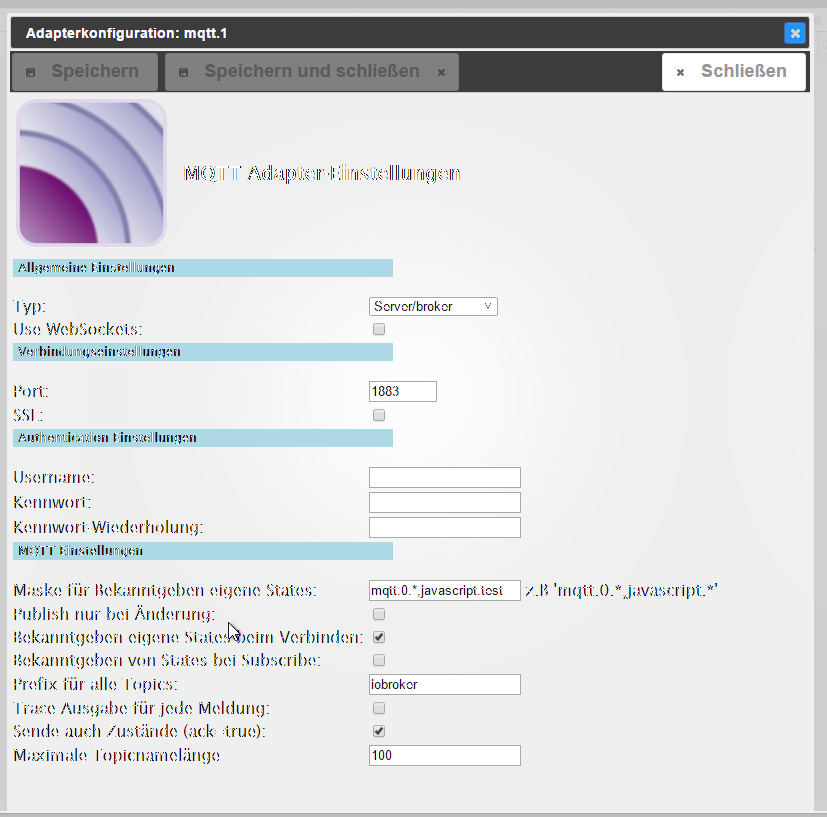Click the Allgemeine Einstellungen section header
This screenshot has height=817, width=827.
203,268
